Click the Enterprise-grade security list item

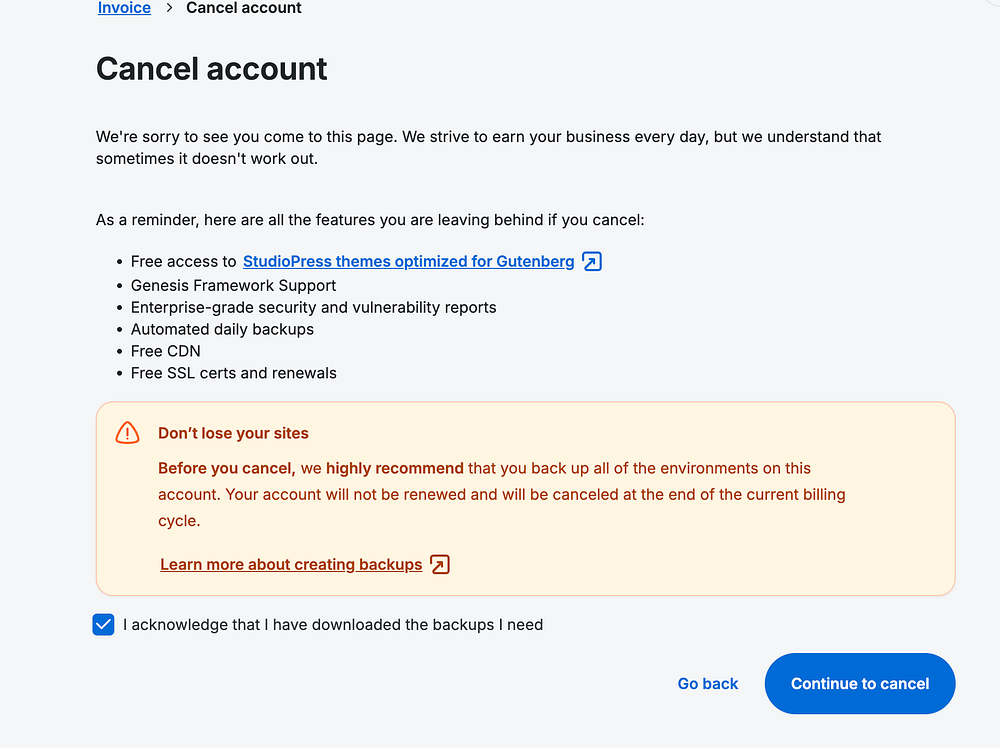tap(313, 307)
